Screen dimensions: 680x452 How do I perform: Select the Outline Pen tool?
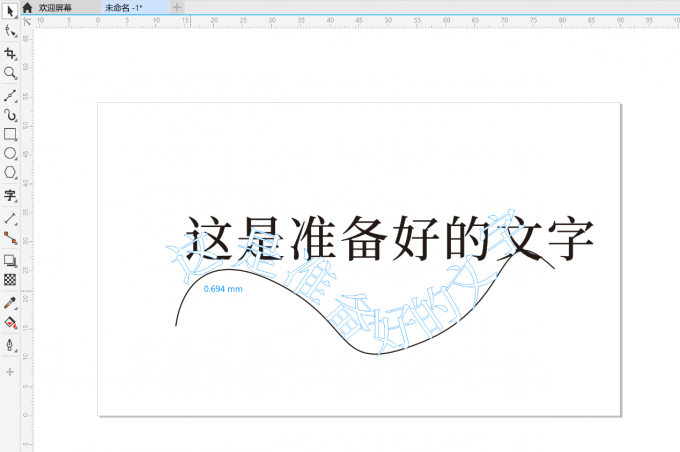(10, 345)
